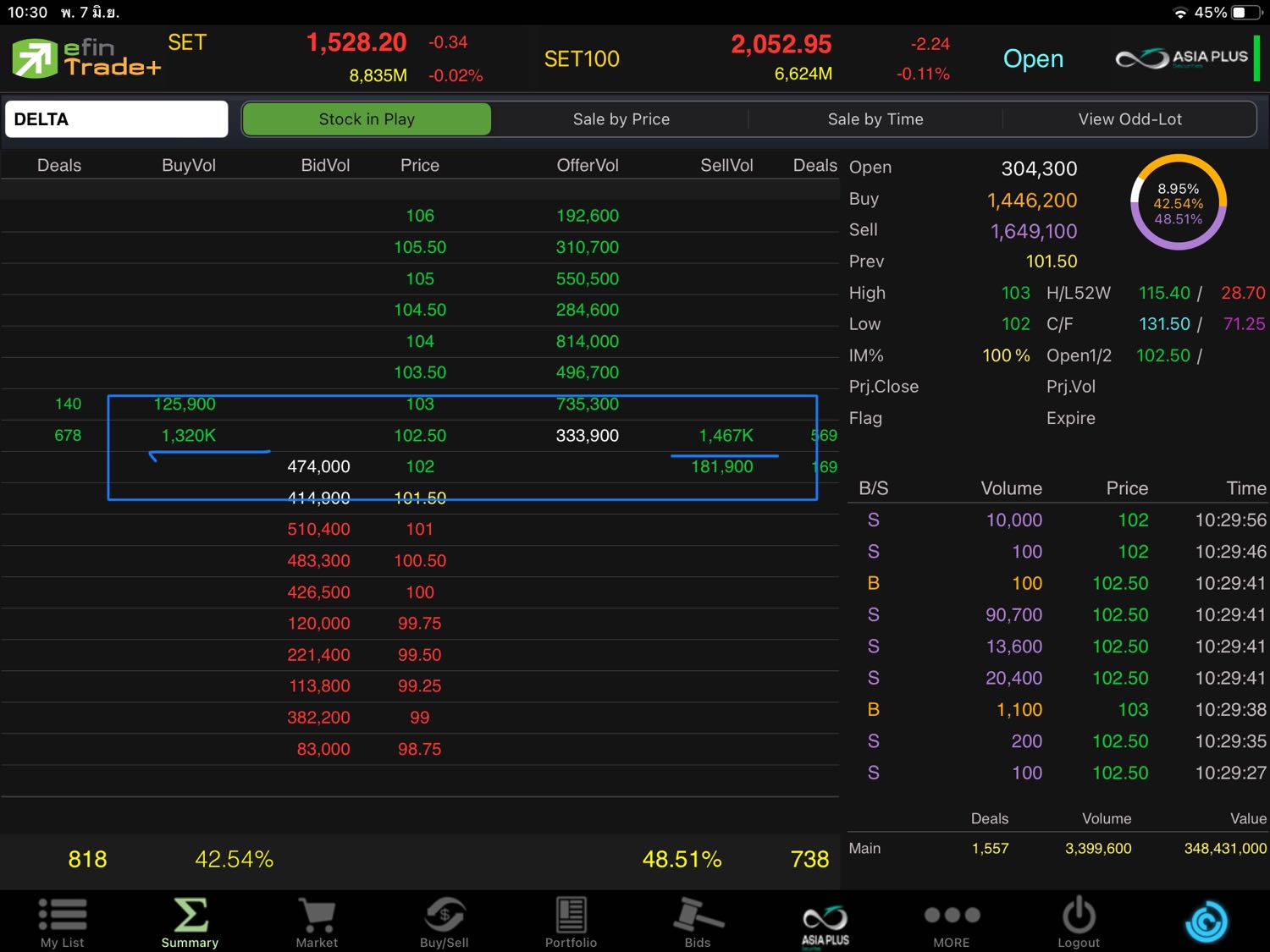Tap the 48.51% sell percentage footer
Image resolution: width=1270 pixels, height=952 pixels.
click(682, 860)
